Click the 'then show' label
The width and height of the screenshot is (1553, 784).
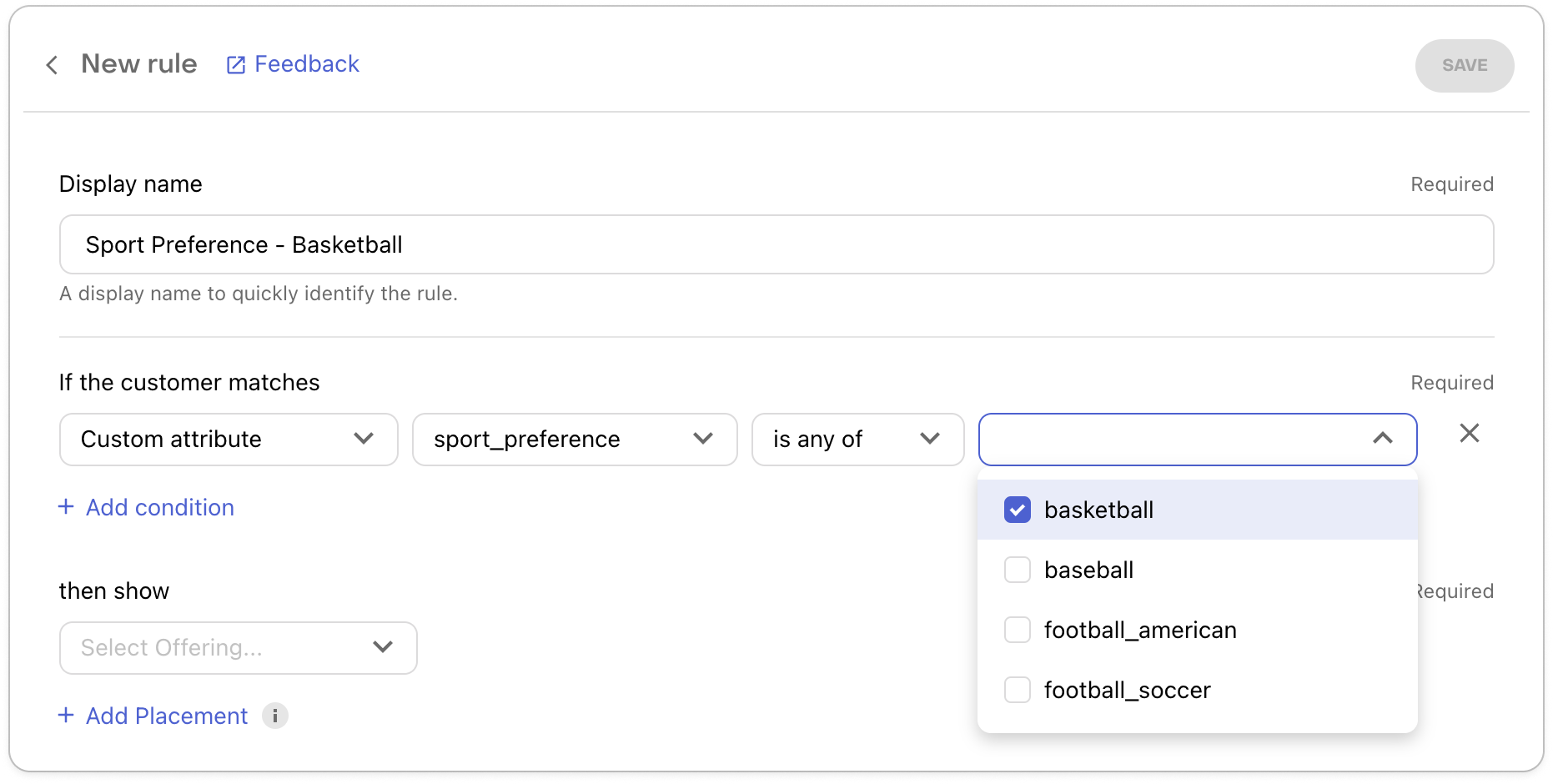pos(114,591)
